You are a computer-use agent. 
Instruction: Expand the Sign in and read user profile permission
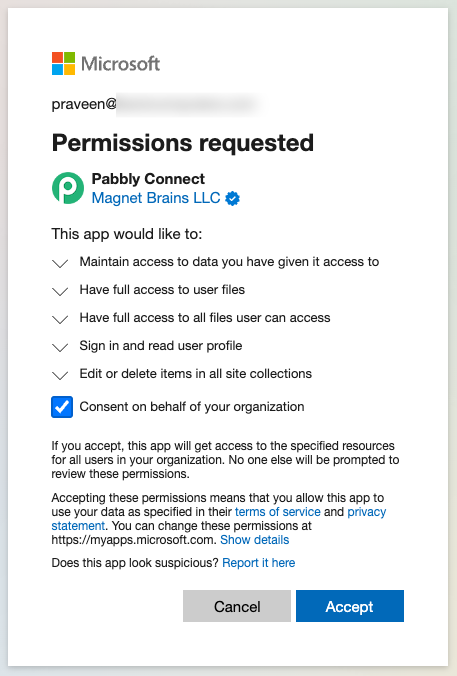coord(60,347)
